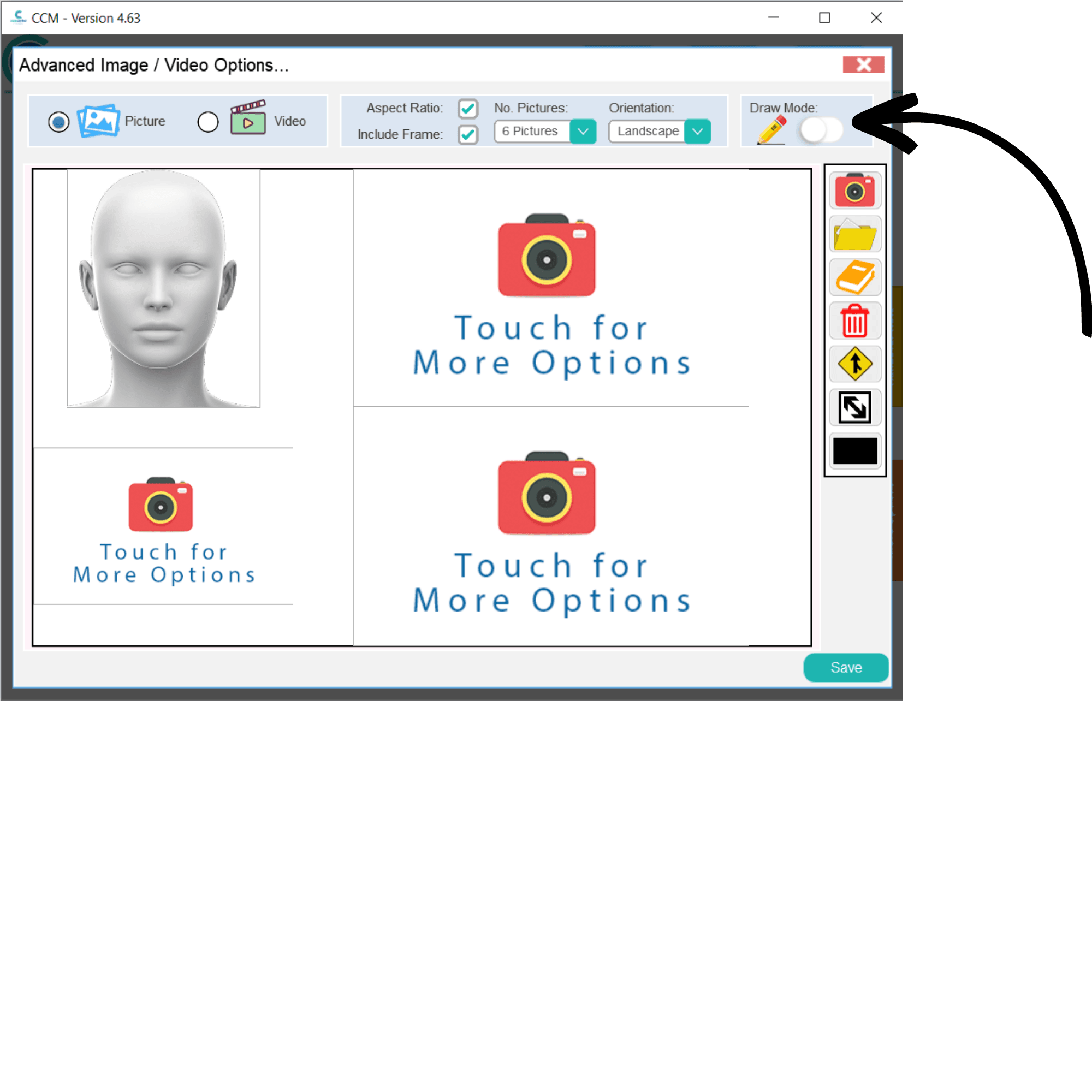Image resolution: width=1092 pixels, height=1092 pixels.
Task: Select the head model picture thumbnail
Action: (163, 288)
